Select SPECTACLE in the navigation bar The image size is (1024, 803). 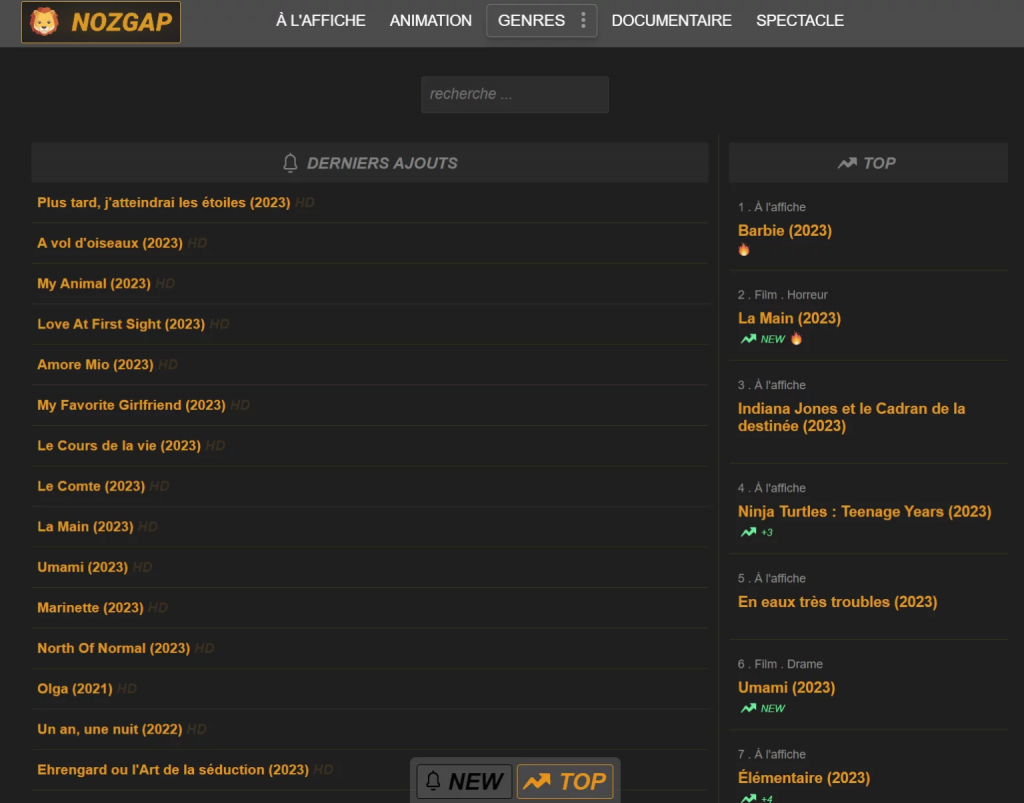800,20
